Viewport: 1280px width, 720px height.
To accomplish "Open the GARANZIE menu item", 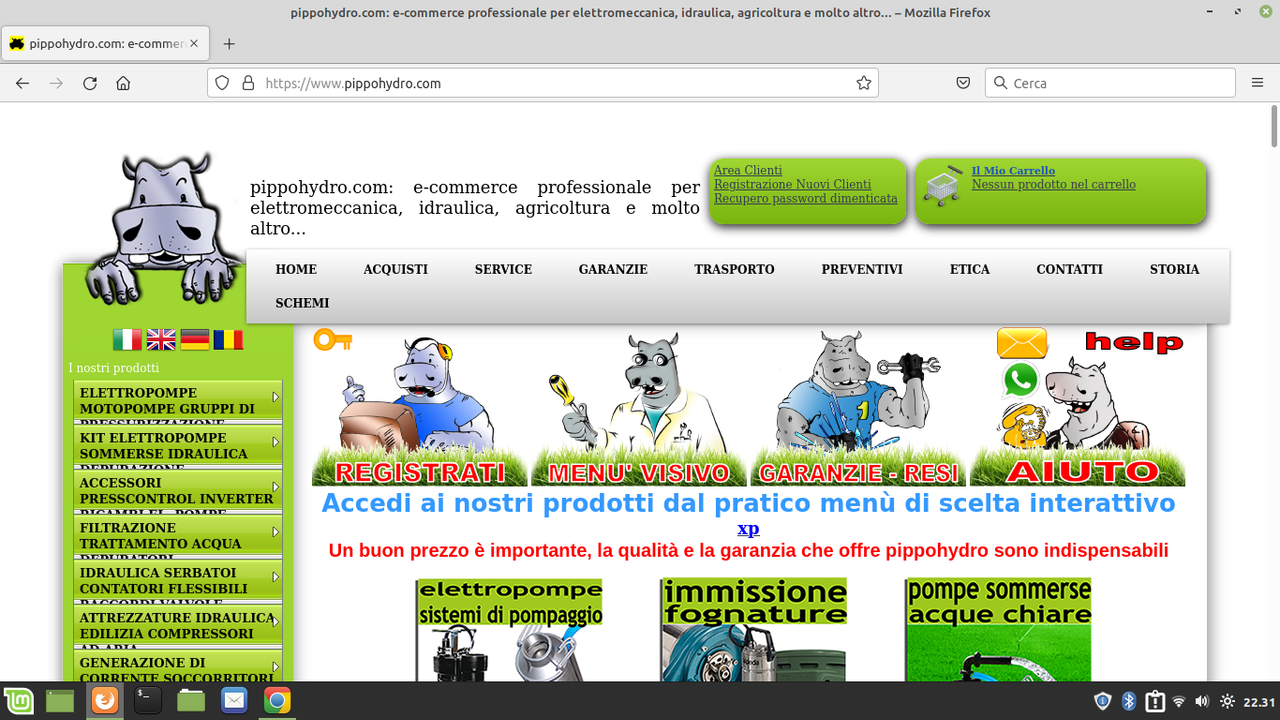I will click(x=613, y=269).
